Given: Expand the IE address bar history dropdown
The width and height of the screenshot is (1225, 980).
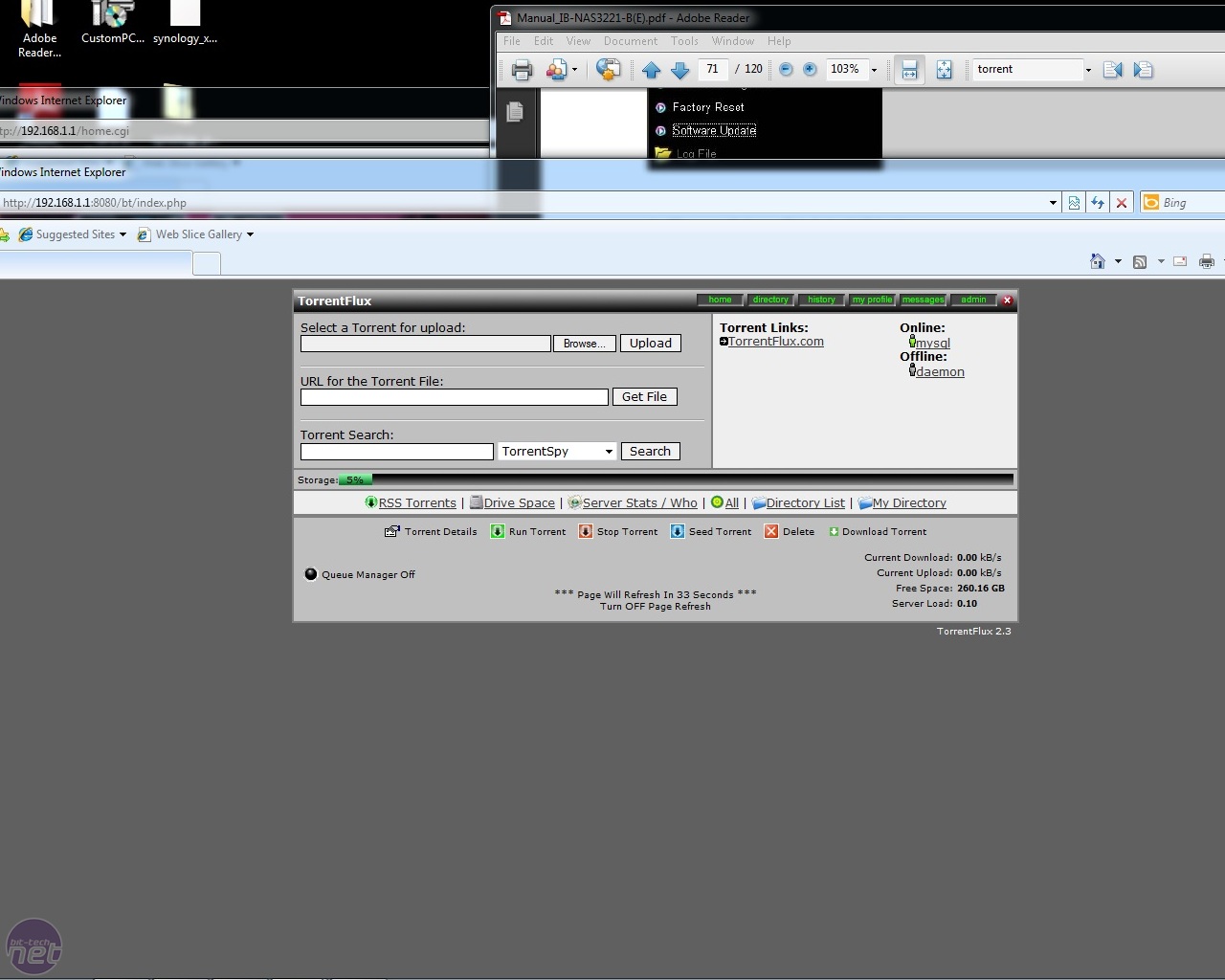Looking at the screenshot, I should (x=1053, y=203).
